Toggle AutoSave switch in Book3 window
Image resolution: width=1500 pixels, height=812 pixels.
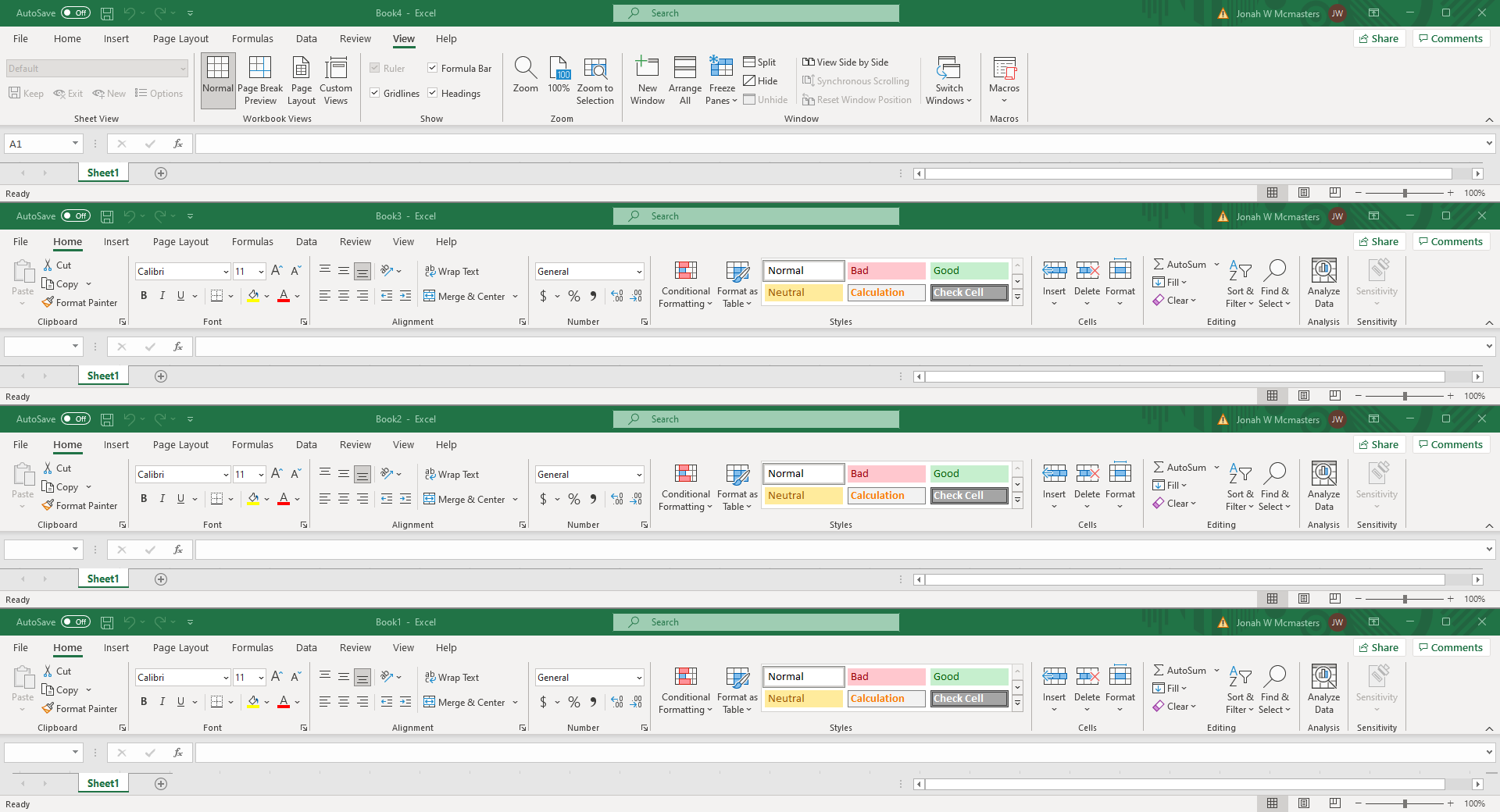(76, 216)
